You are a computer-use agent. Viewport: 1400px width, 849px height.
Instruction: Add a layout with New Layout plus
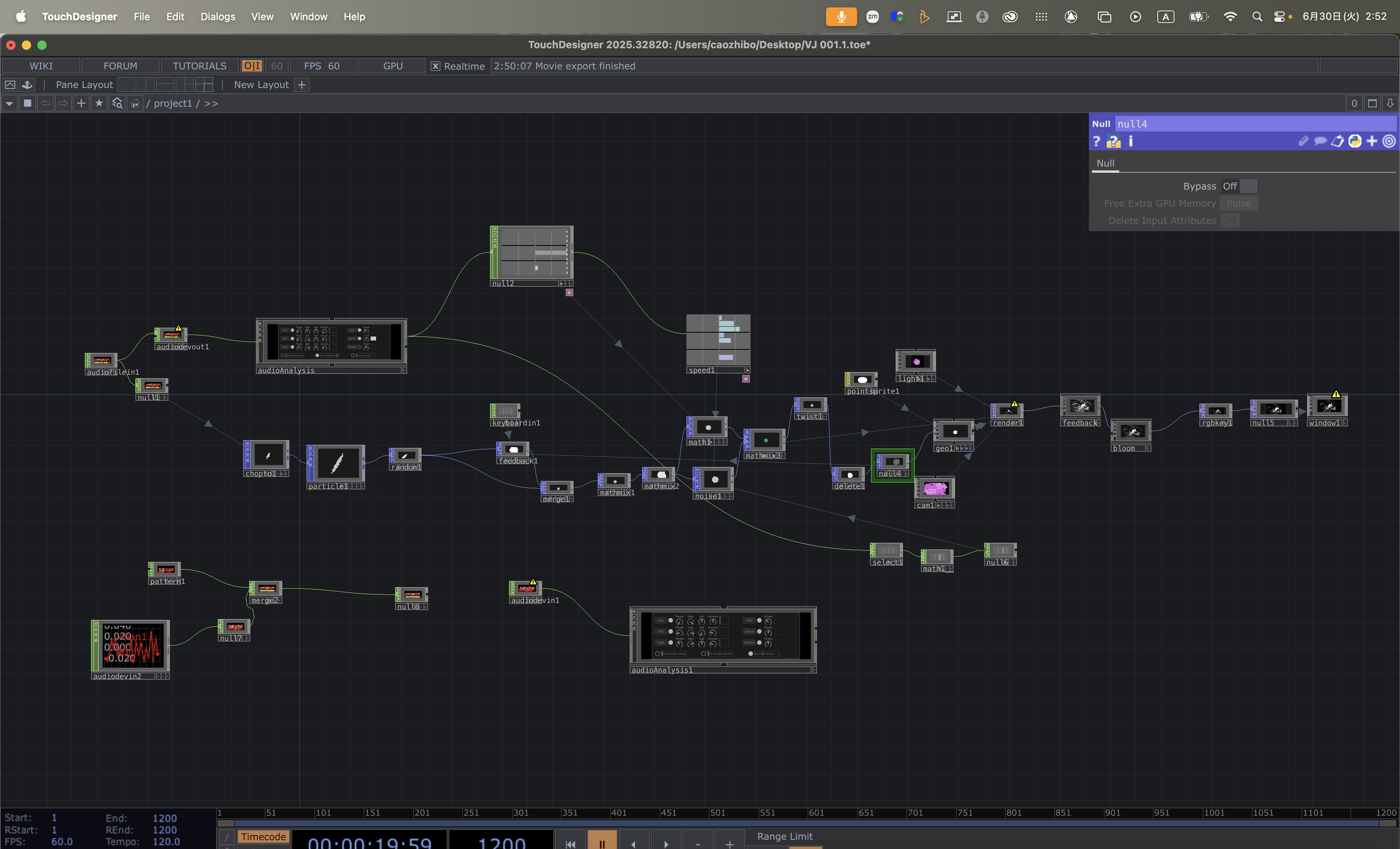point(302,85)
